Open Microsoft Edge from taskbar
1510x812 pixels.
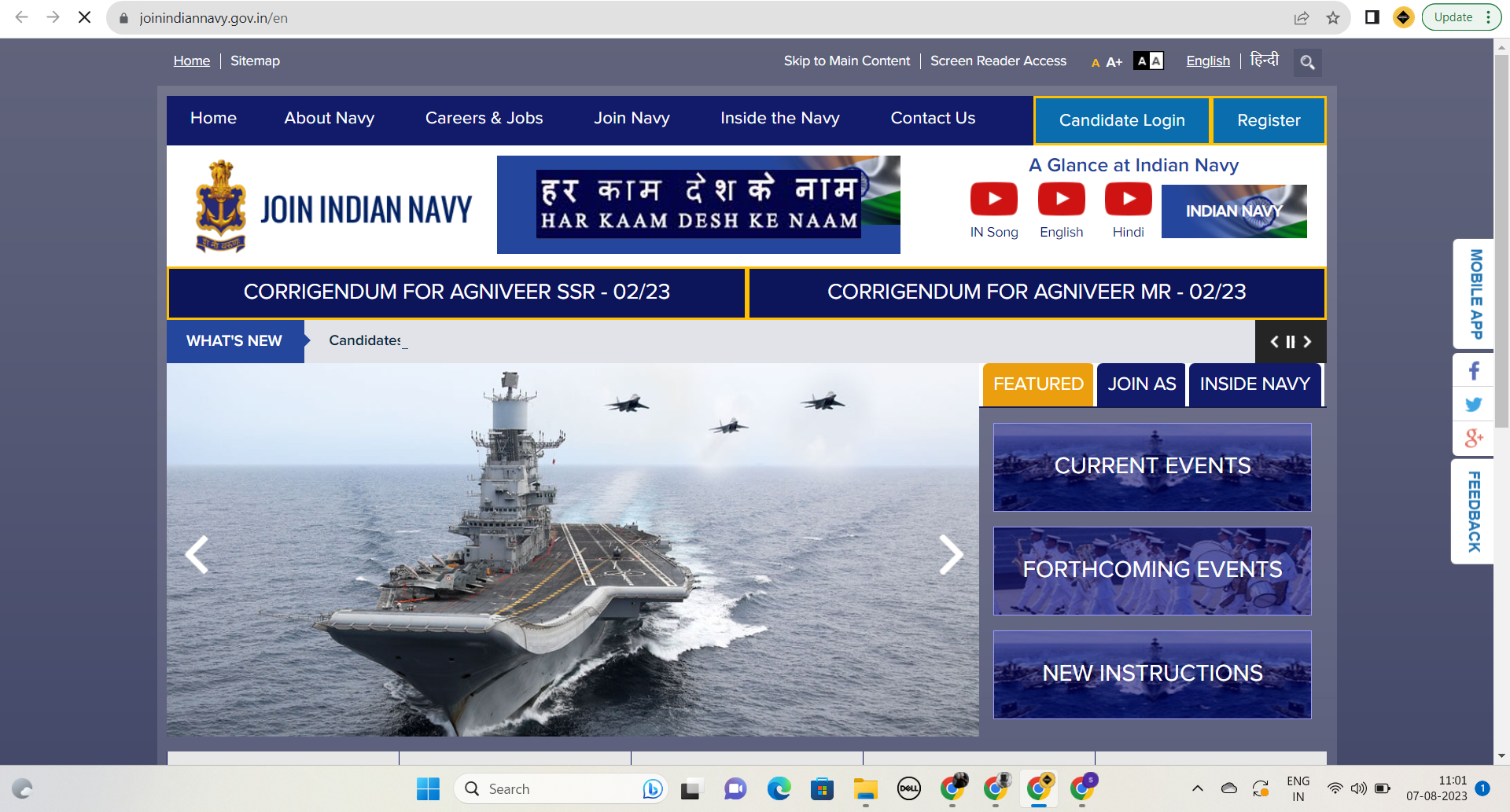tap(779, 788)
